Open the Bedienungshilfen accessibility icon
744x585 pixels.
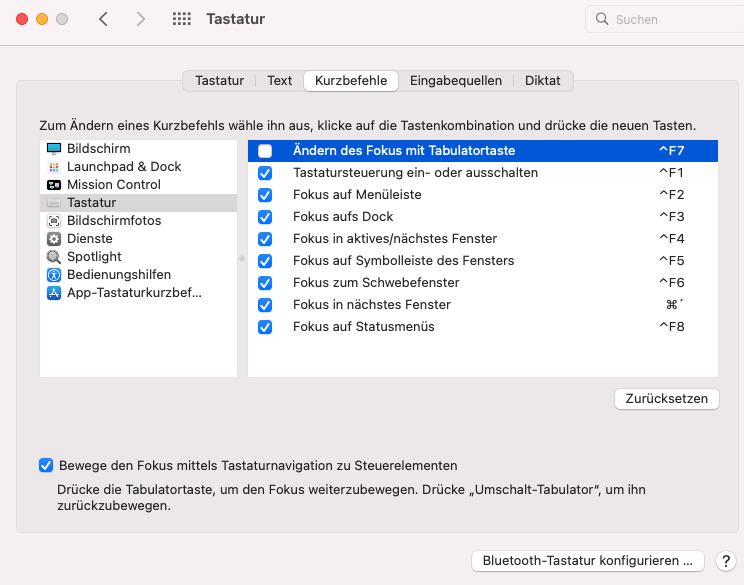54,275
